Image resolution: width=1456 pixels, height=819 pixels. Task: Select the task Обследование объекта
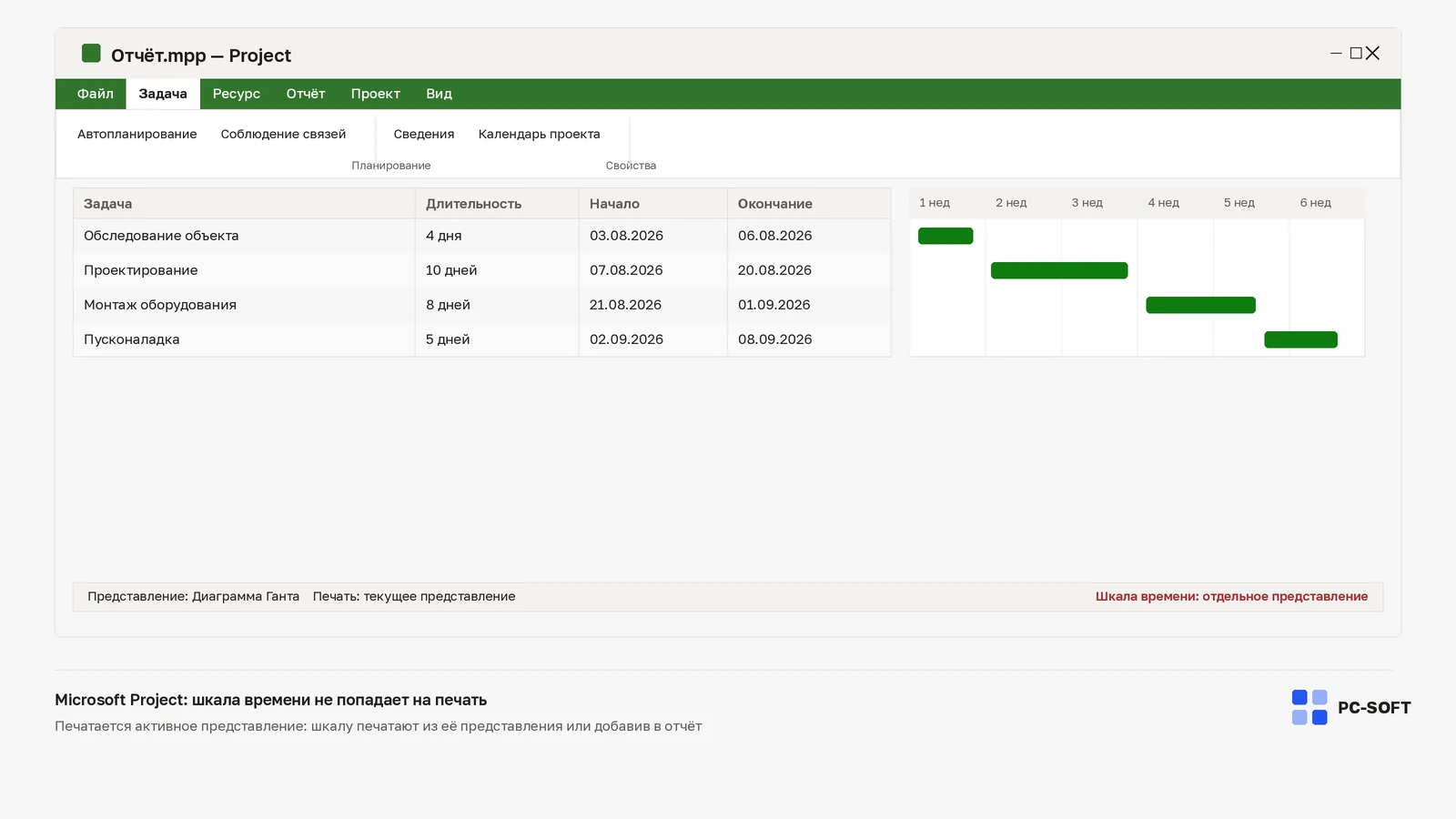(x=161, y=236)
